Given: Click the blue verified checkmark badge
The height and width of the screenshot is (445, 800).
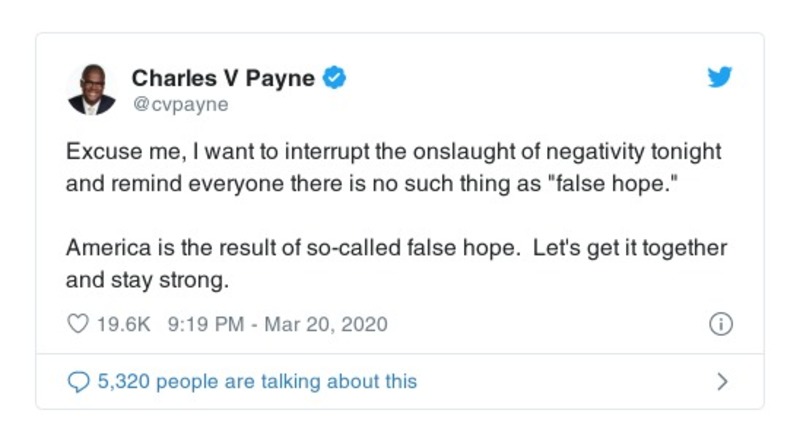Looking at the screenshot, I should (337, 78).
